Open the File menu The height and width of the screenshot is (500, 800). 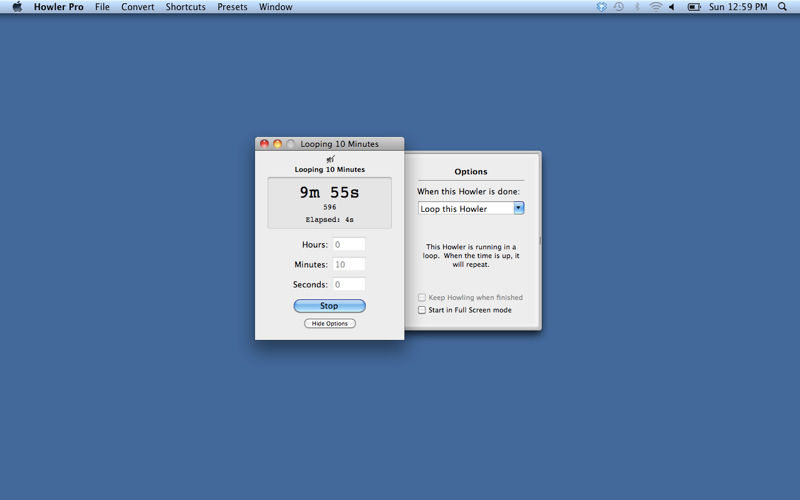(x=102, y=7)
